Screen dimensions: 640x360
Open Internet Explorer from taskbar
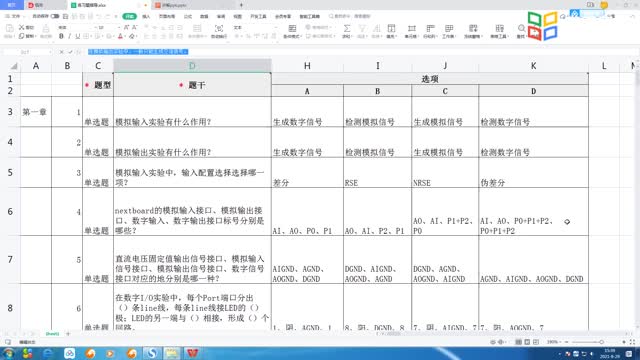coord(48,353)
